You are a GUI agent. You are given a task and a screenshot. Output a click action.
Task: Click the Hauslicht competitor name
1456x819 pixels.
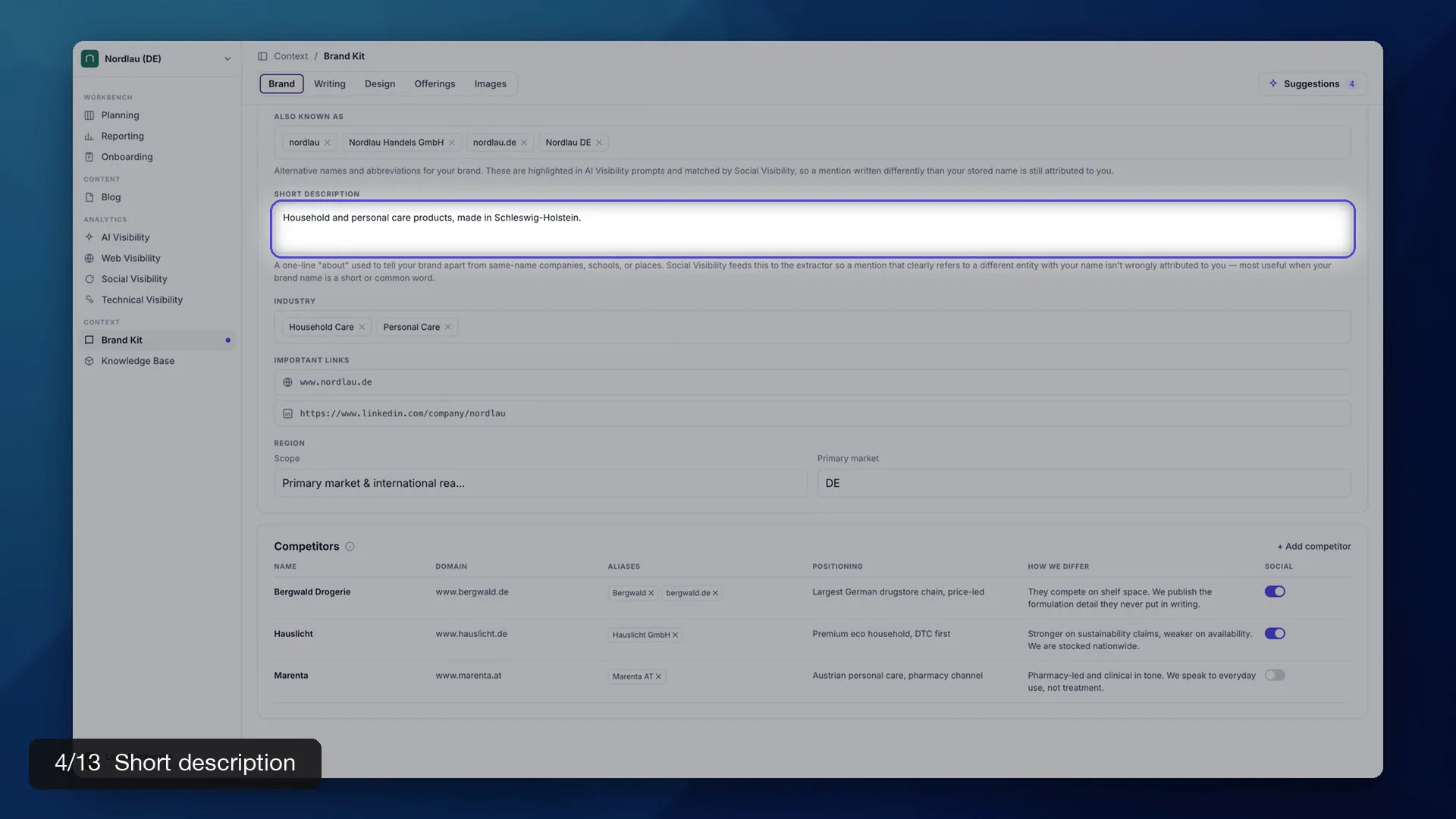pyautogui.click(x=293, y=634)
